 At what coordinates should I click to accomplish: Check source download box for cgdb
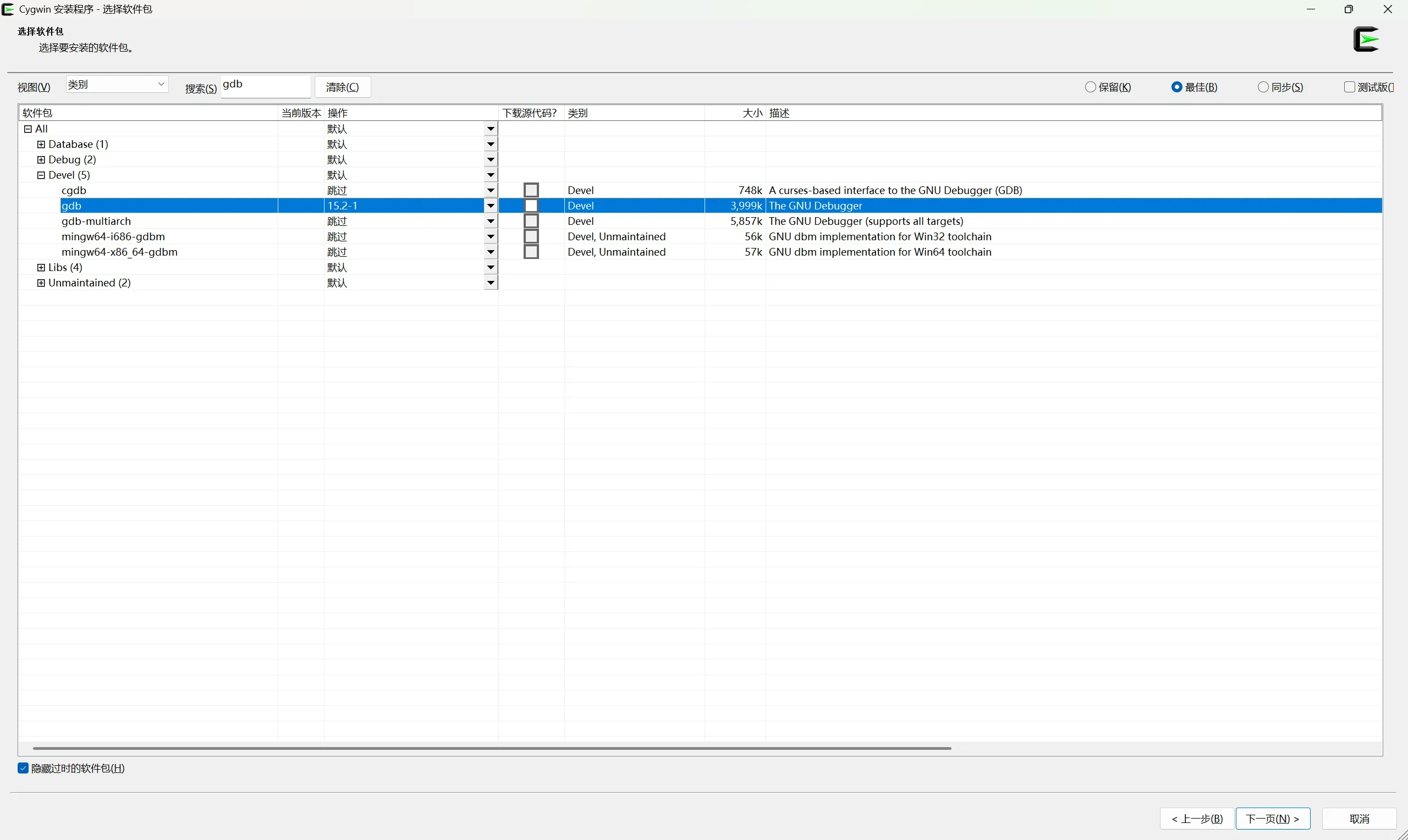click(x=531, y=190)
